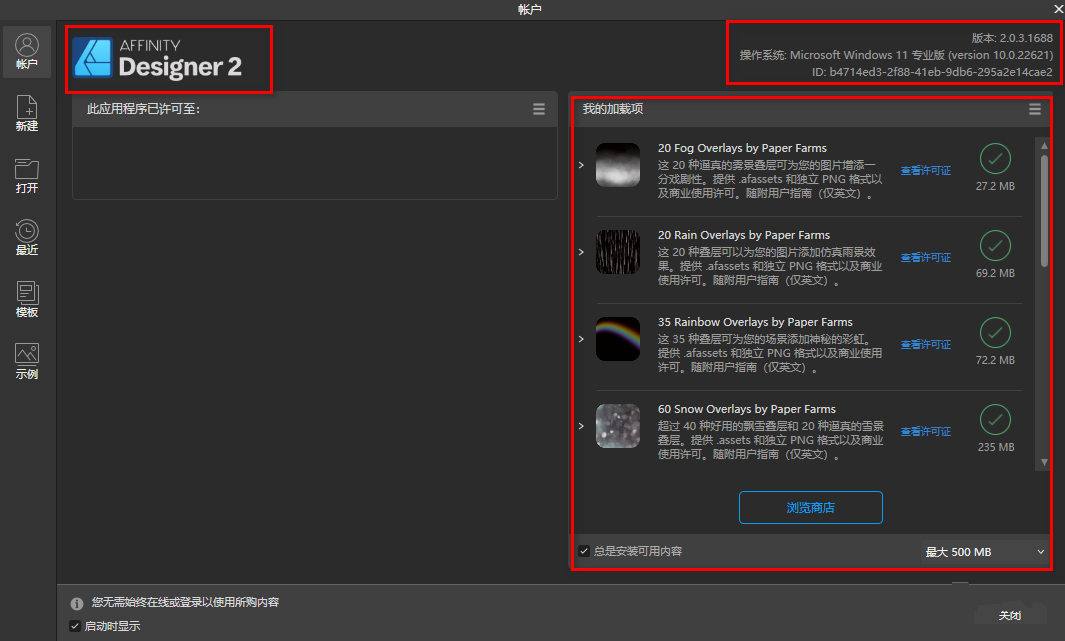Click the 27.2 MB size text

pos(995,186)
